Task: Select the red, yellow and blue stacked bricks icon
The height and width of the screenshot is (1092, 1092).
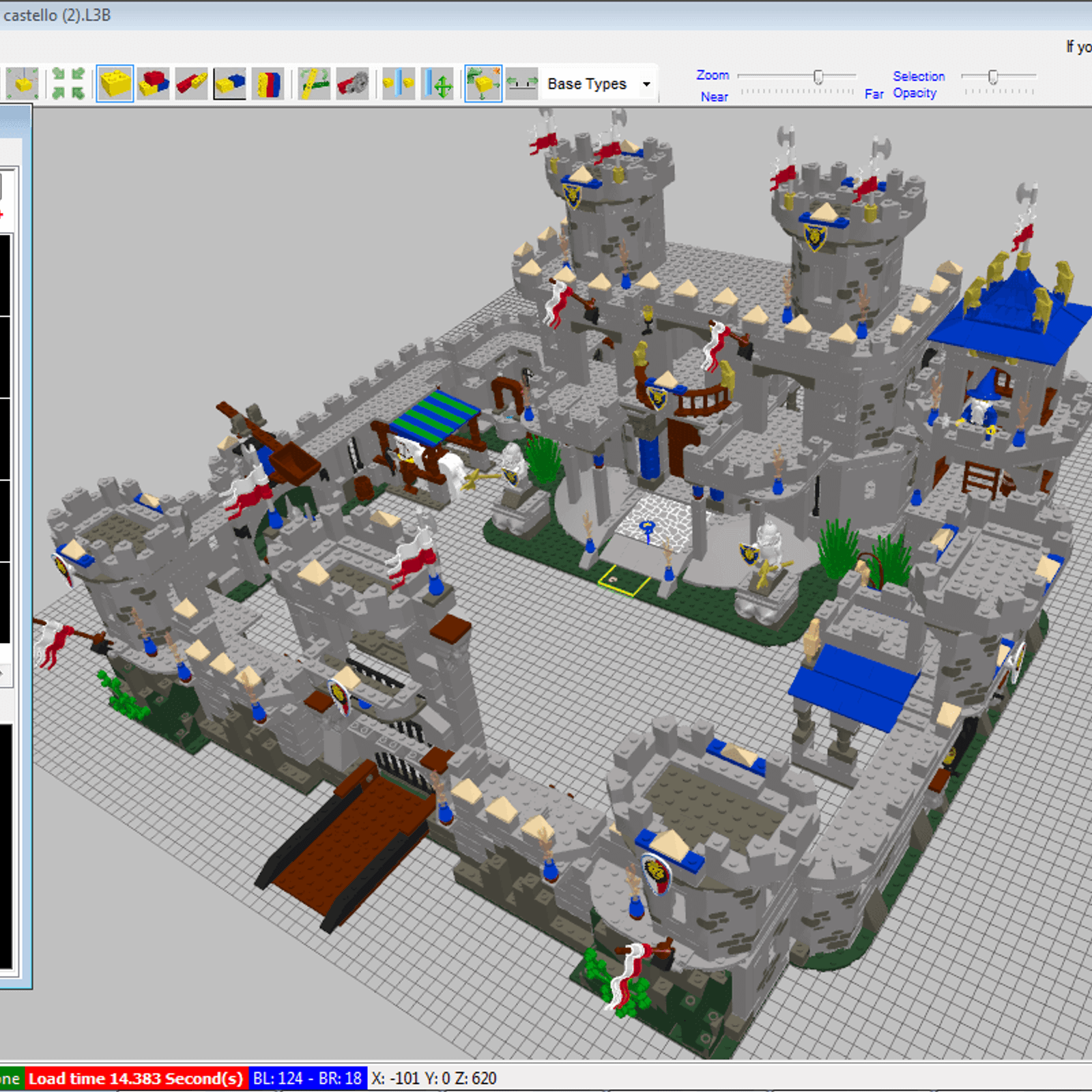Action: 153,84
